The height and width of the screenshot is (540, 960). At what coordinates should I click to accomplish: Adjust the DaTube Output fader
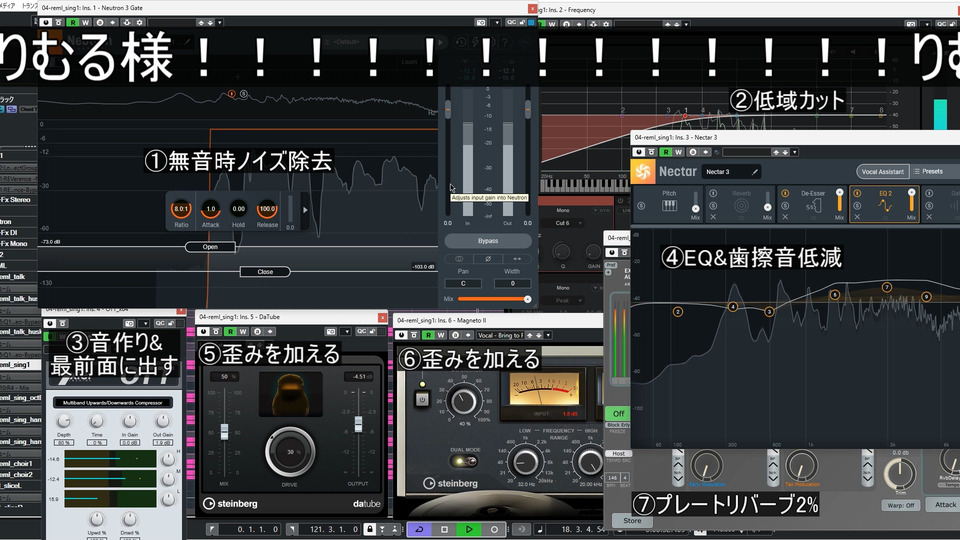[358, 424]
